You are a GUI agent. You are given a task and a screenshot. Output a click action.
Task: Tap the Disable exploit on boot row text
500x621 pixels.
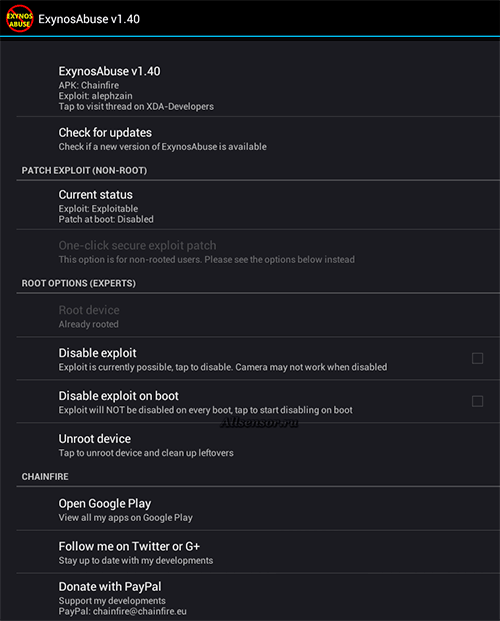point(206,402)
